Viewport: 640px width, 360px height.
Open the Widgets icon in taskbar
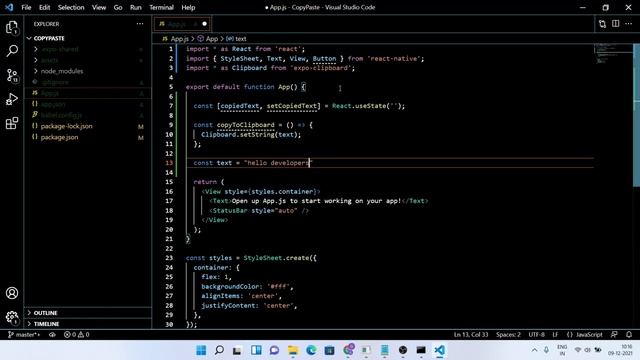[x=256, y=350]
